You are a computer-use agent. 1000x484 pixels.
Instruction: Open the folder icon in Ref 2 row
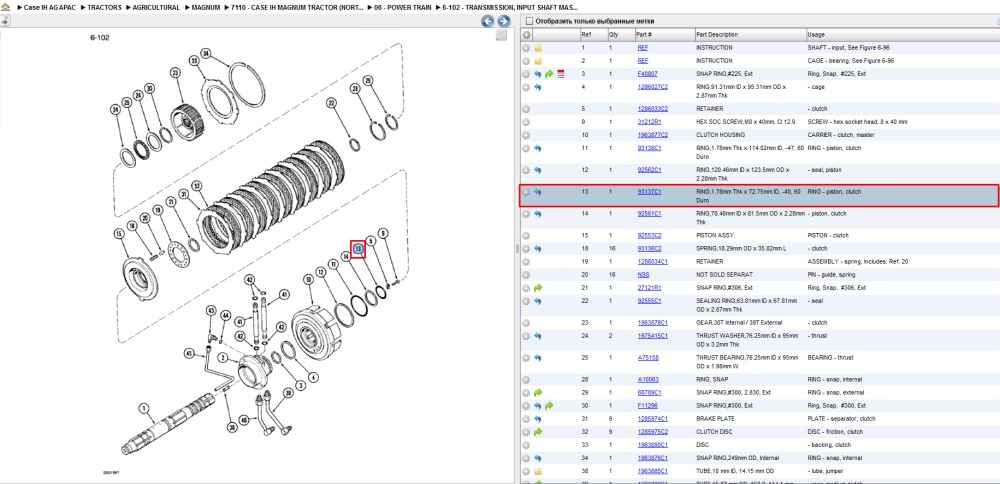[538, 61]
